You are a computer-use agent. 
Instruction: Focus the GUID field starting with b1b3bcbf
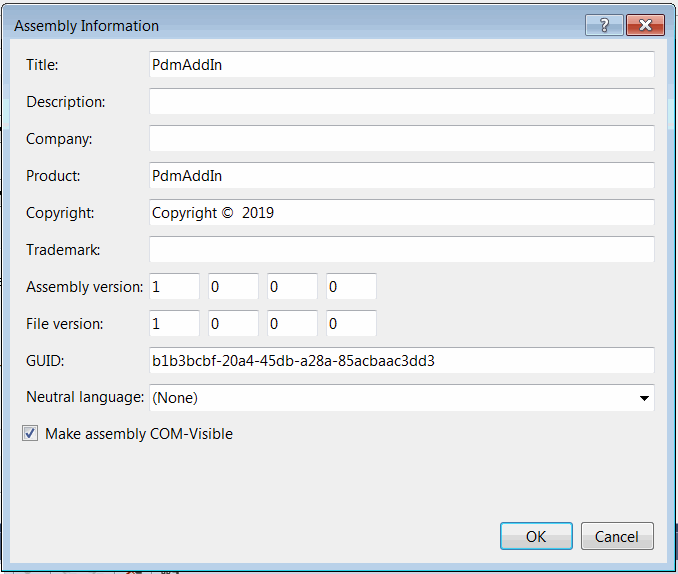[x=402, y=360]
